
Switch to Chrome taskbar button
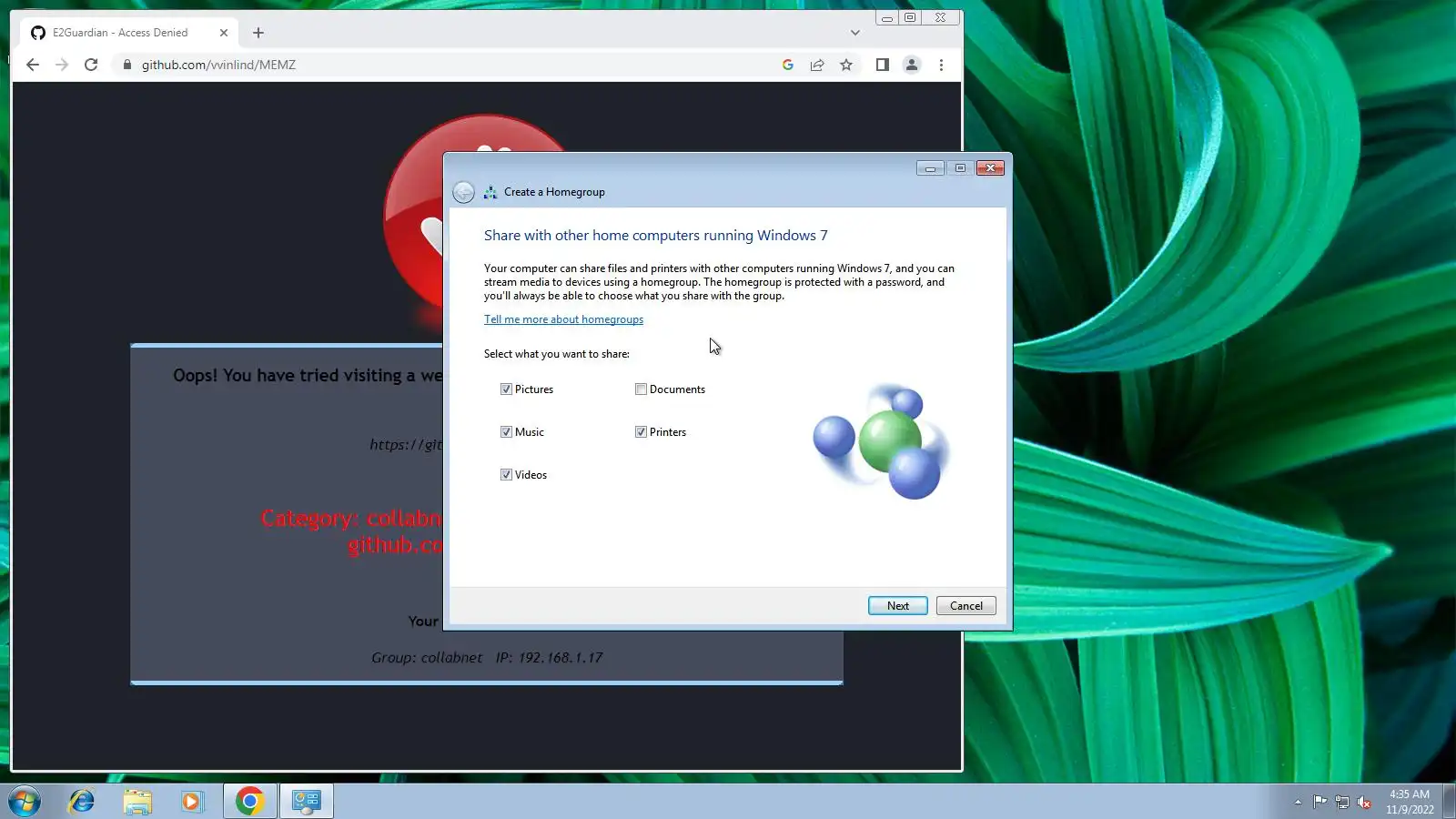pyautogui.click(x=250, y=802)
